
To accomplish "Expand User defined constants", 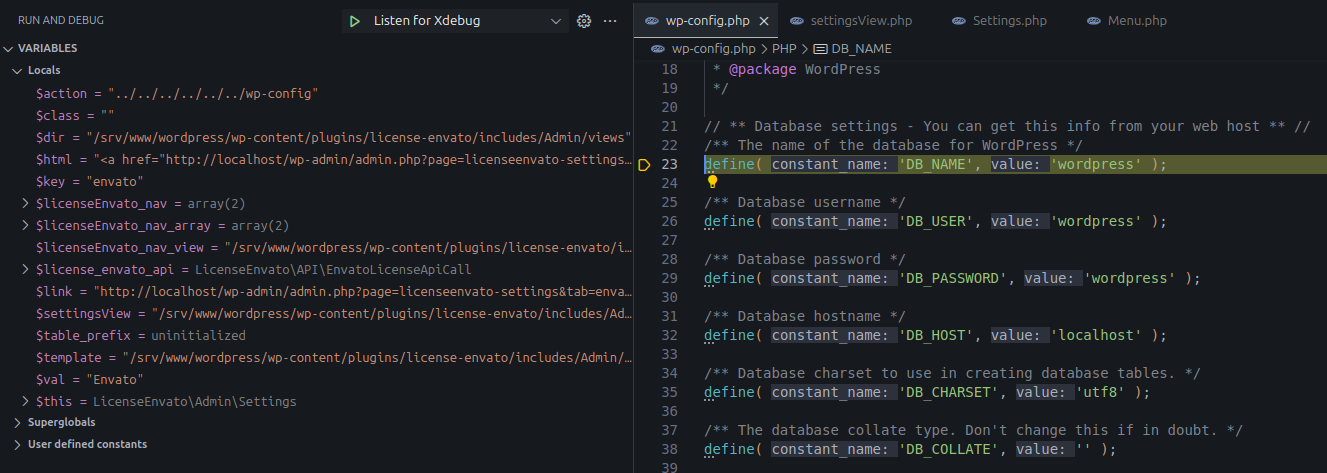I will coord(18,444).
